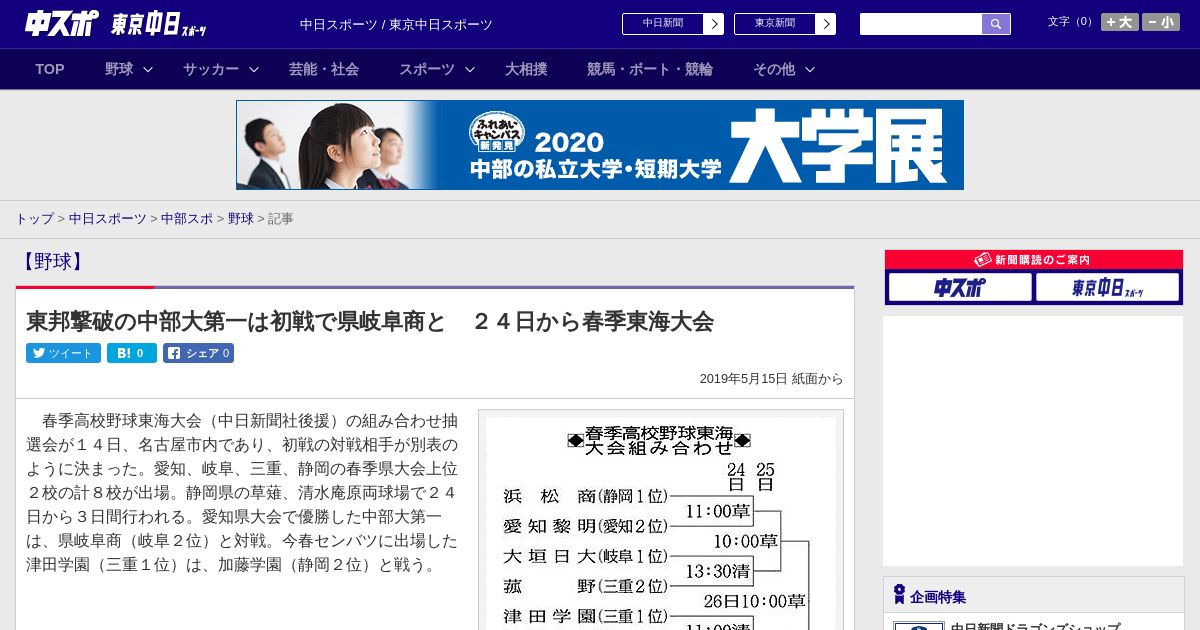This screenshot has height=630, width=1200.
Task: Click arrow next to 東京新聞 button
Action: [826, 24]
